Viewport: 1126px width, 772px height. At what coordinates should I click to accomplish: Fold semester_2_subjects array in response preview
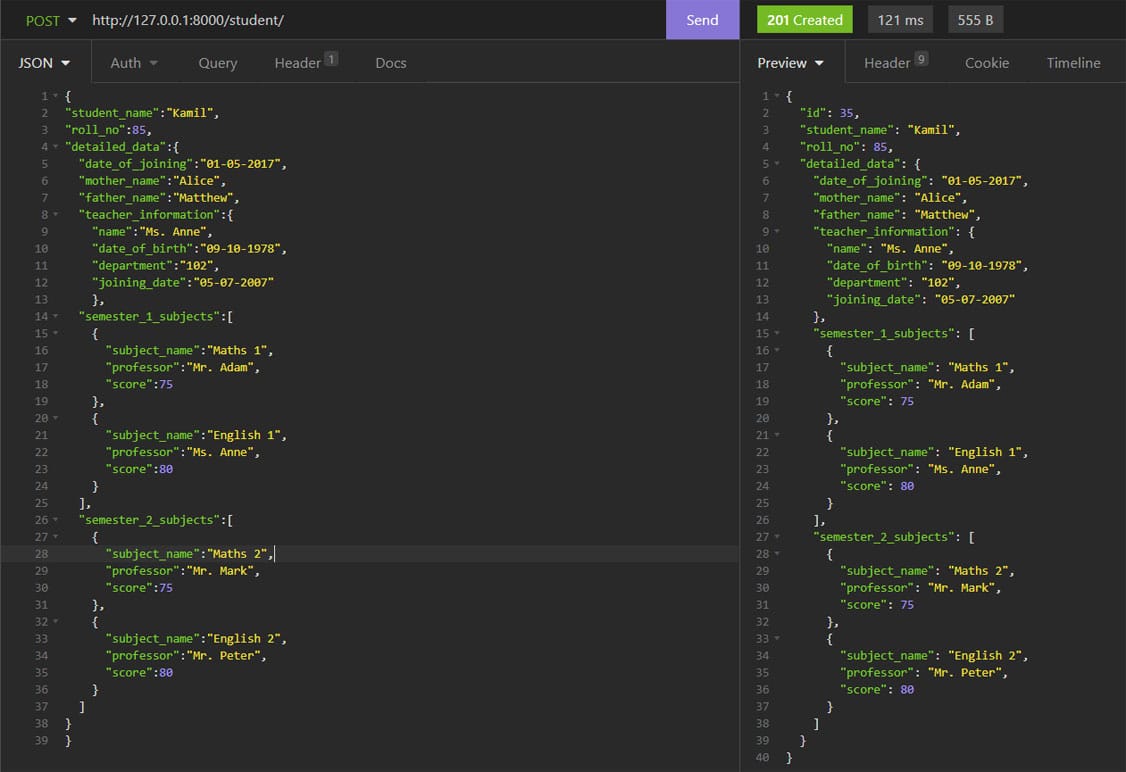click(x=778, y=537)
